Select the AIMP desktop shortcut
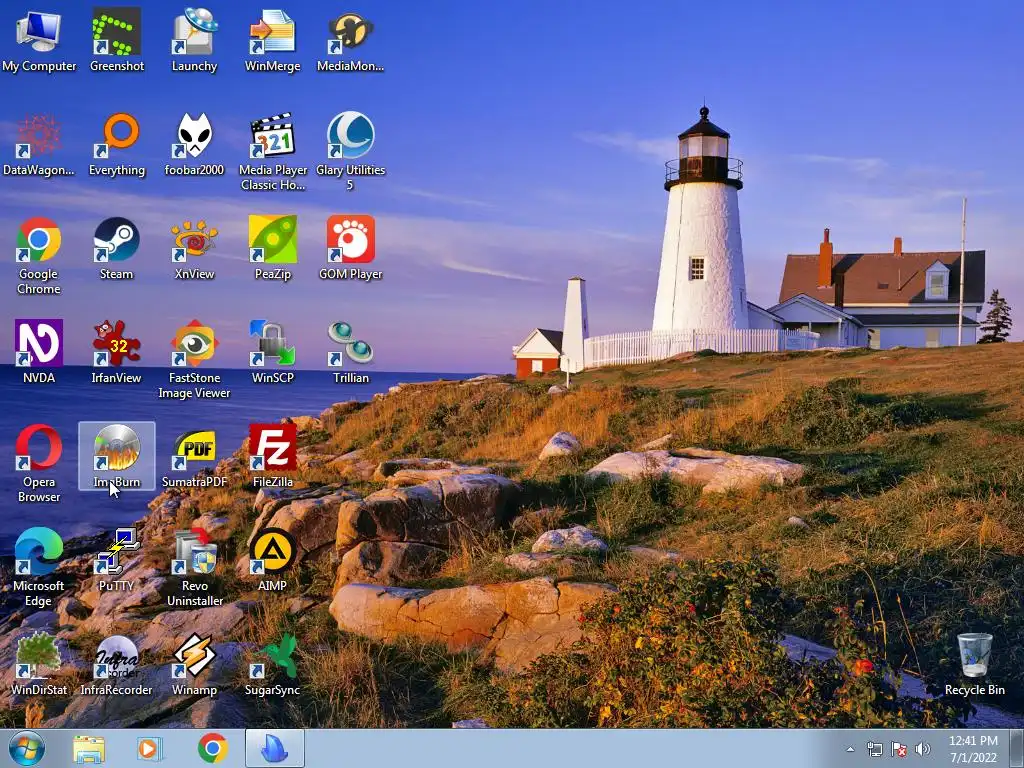The height and width of the screenshot is (768, 1024). [x=272, y=561]
